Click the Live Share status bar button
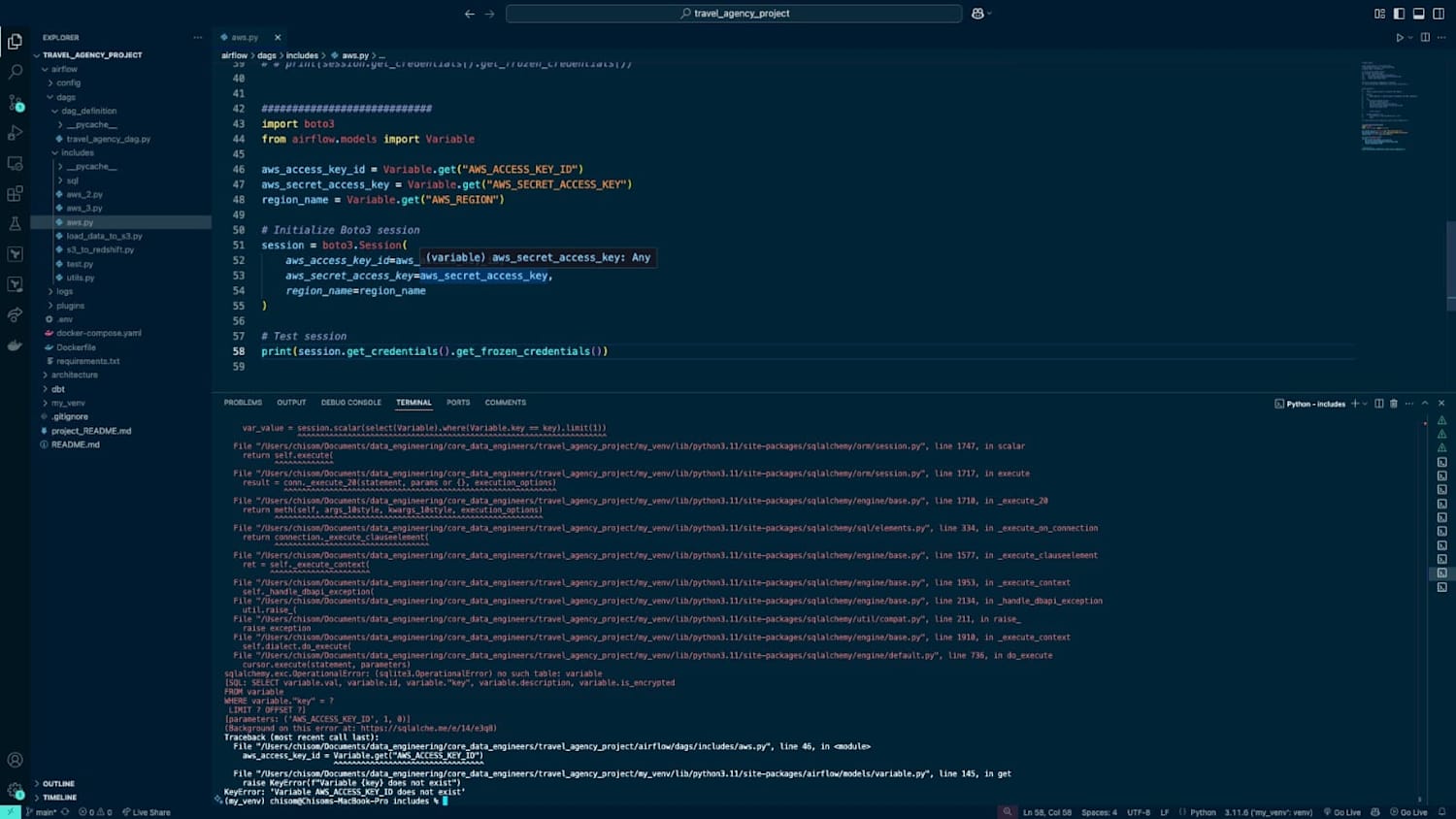The image size is (1456, 819). point(147,812)
